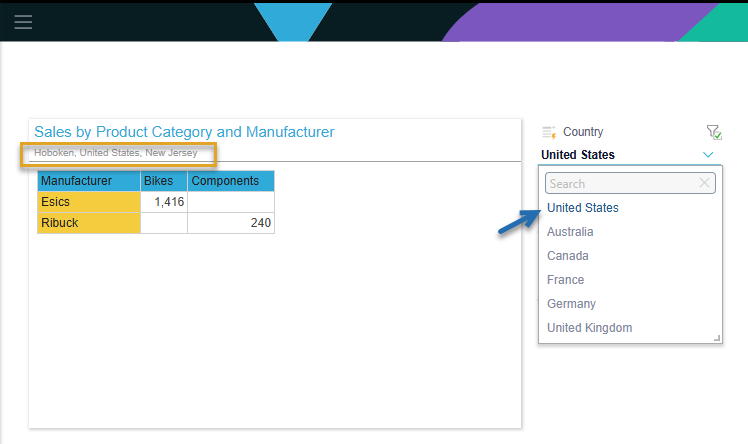748x444 pixels.
Task: Click the filter funnel icon with checkmark
Action: pyautogui.click(x=714, y=132)
